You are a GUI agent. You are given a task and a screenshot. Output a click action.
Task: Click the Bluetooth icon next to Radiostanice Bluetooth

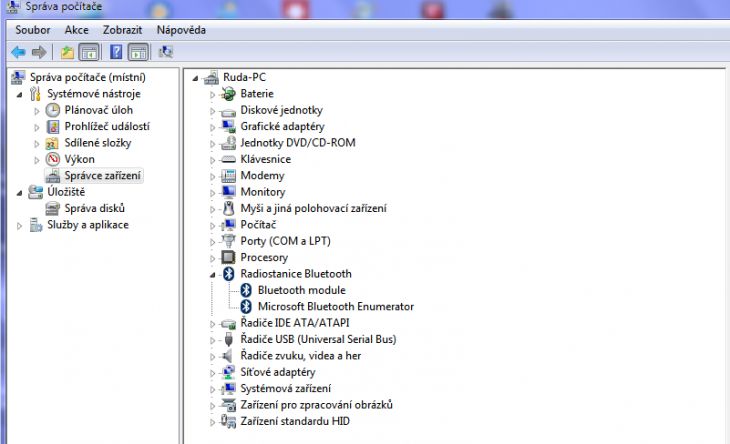pyautogui.click(x=228, y=274)
